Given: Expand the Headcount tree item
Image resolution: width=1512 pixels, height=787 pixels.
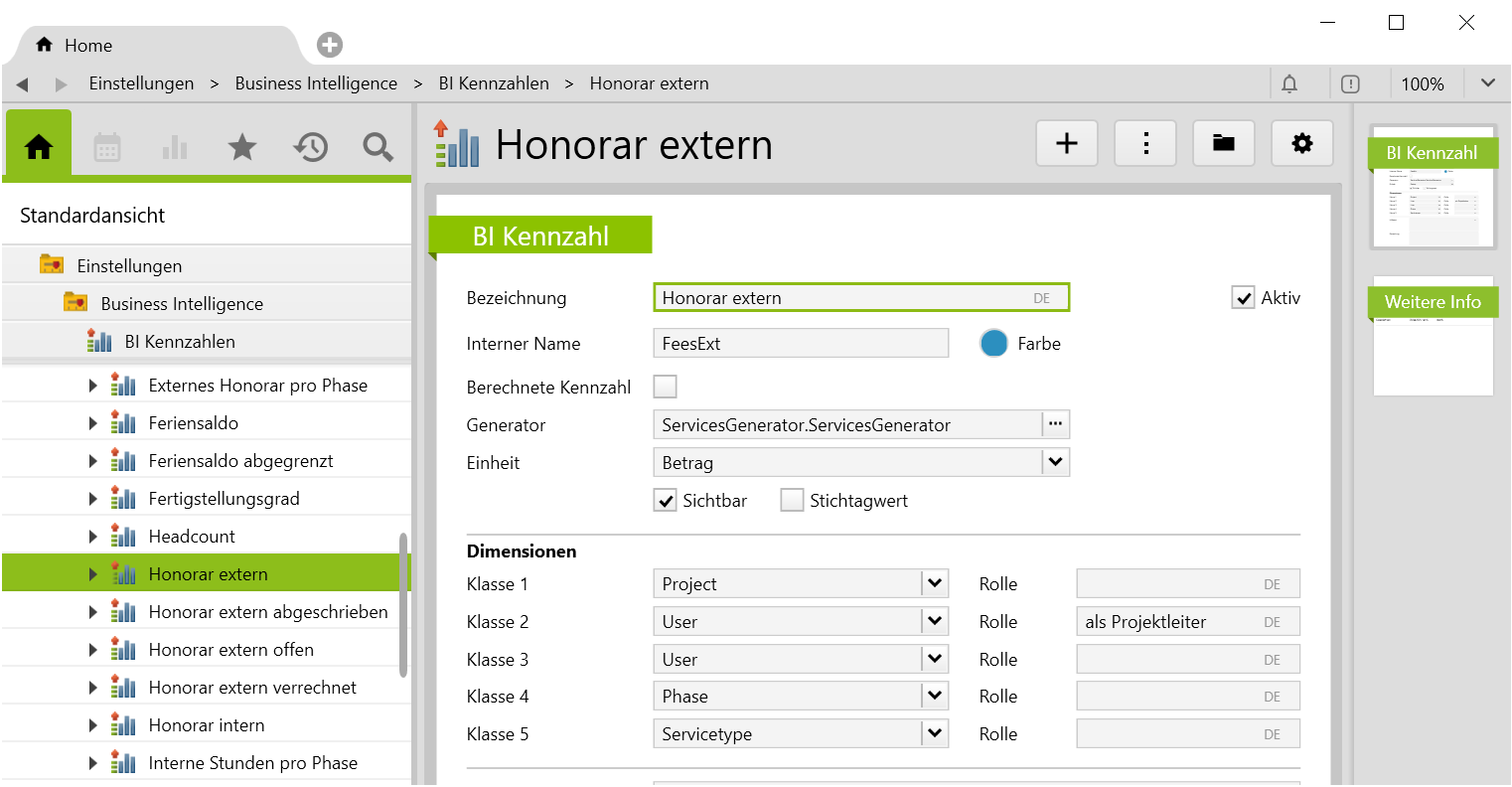Looking at the screenshot, I should (93, 537).
